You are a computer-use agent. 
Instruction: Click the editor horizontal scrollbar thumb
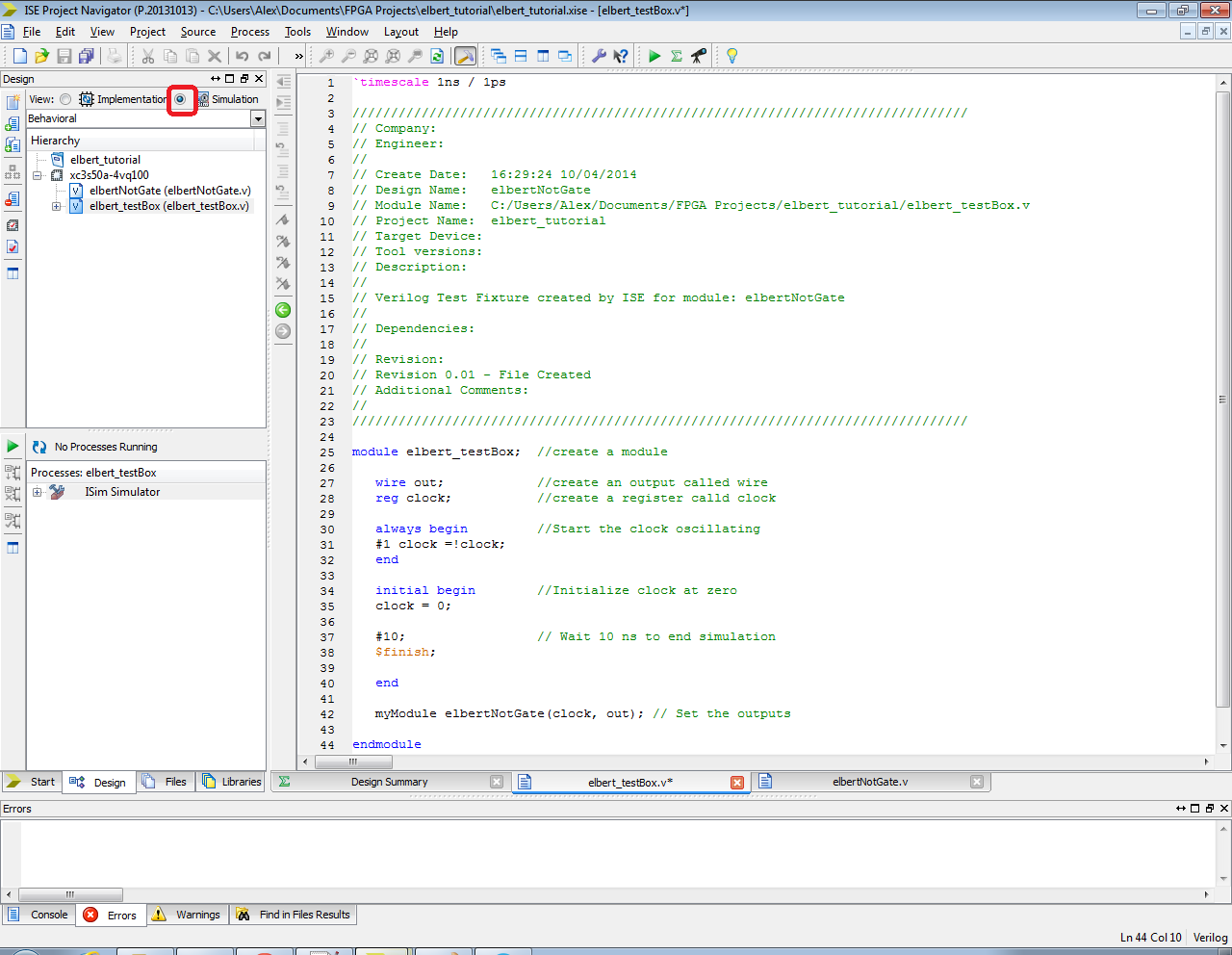[352, 761]
